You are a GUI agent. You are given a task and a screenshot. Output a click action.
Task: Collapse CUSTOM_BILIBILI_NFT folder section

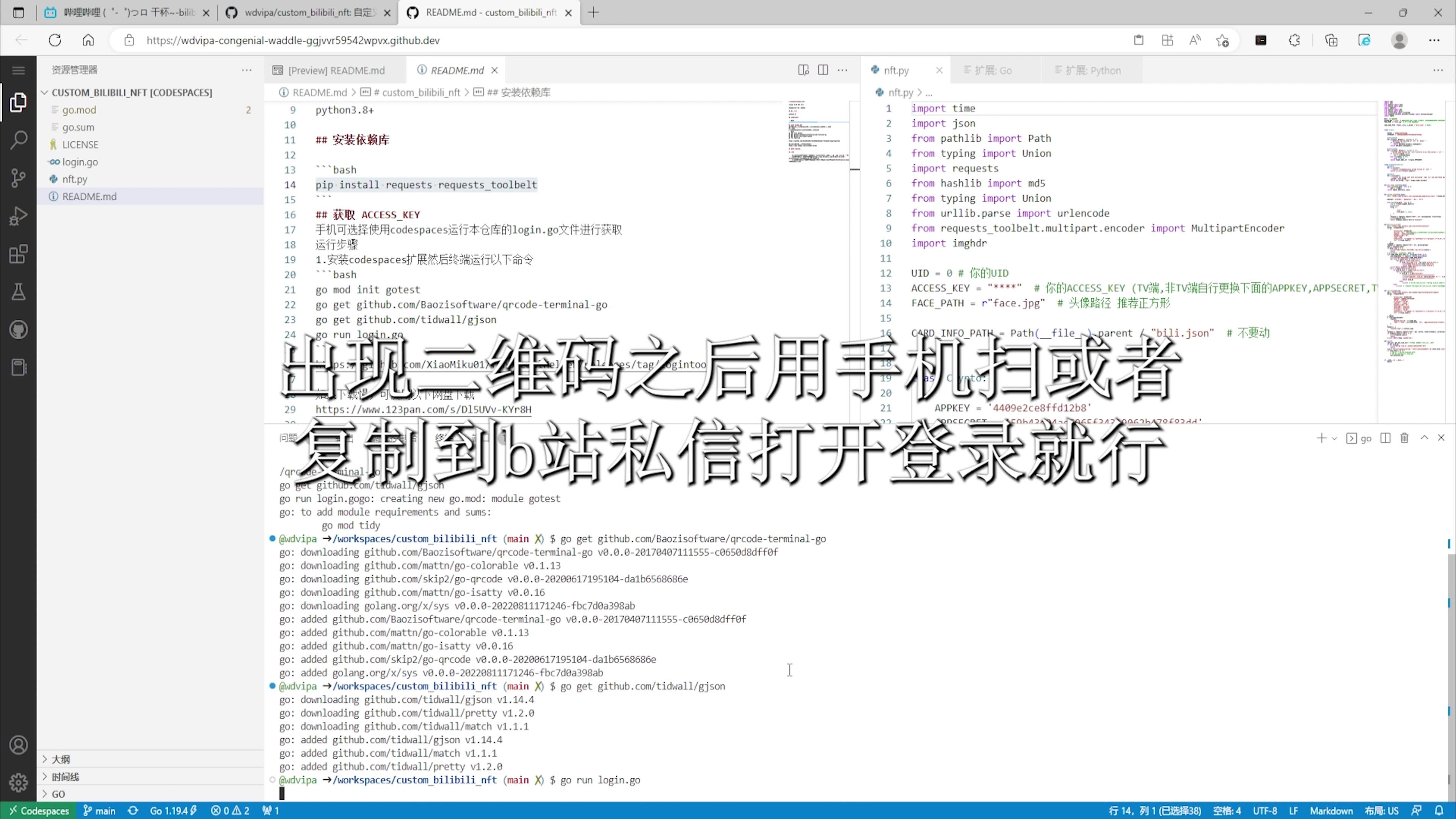coord(132,93)
